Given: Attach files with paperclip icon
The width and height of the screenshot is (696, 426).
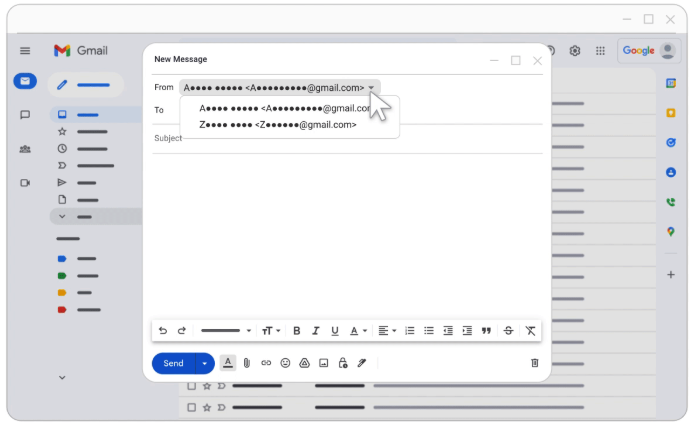Looking at the screenshot, I should click(247, 363).
